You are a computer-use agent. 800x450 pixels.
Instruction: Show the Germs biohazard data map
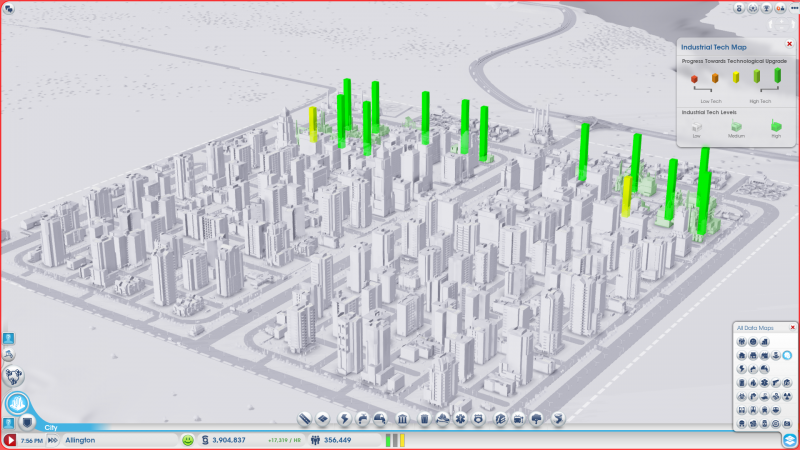[x=742, y=396]
